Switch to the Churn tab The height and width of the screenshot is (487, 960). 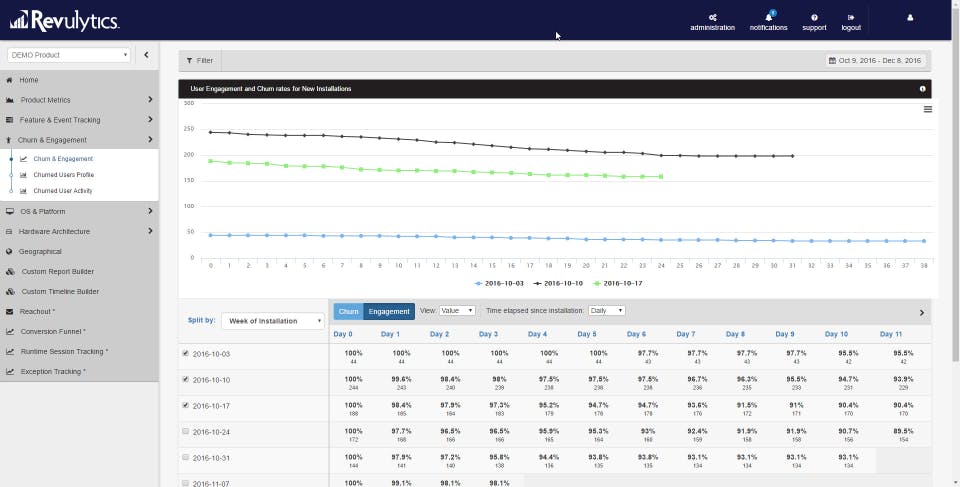[348, 311]
